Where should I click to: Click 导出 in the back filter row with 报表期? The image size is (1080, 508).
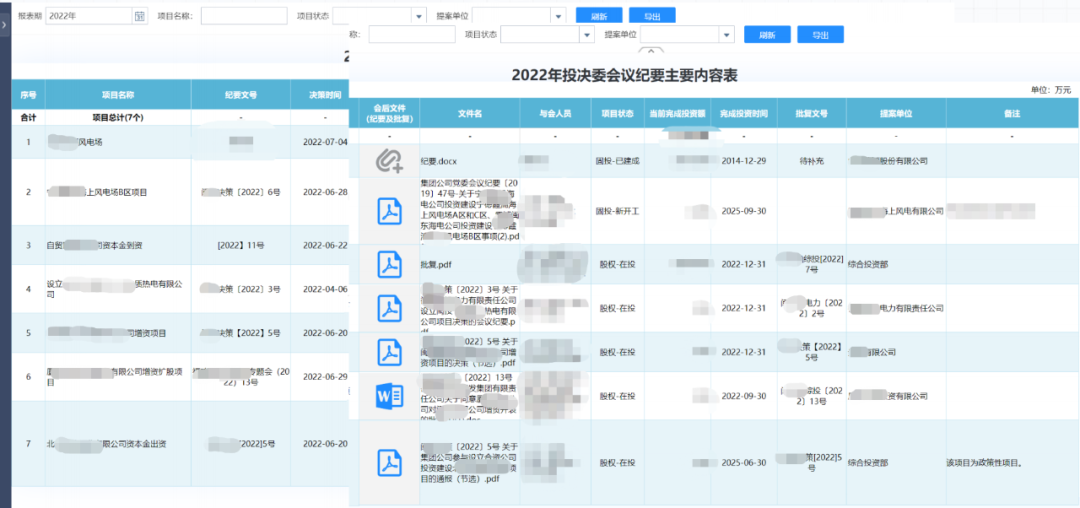pos(652,15)
